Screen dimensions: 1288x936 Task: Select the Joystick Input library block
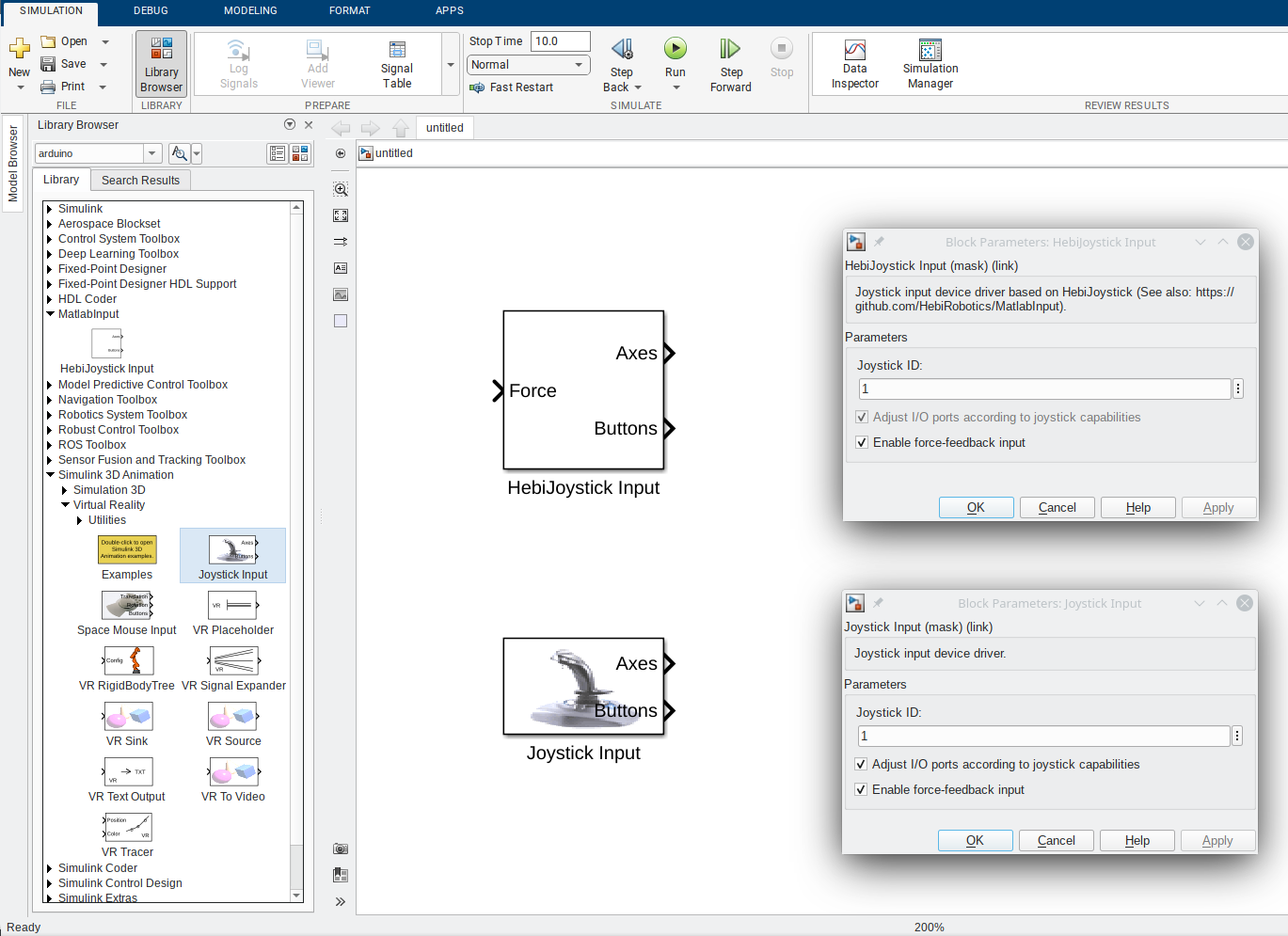233,556
